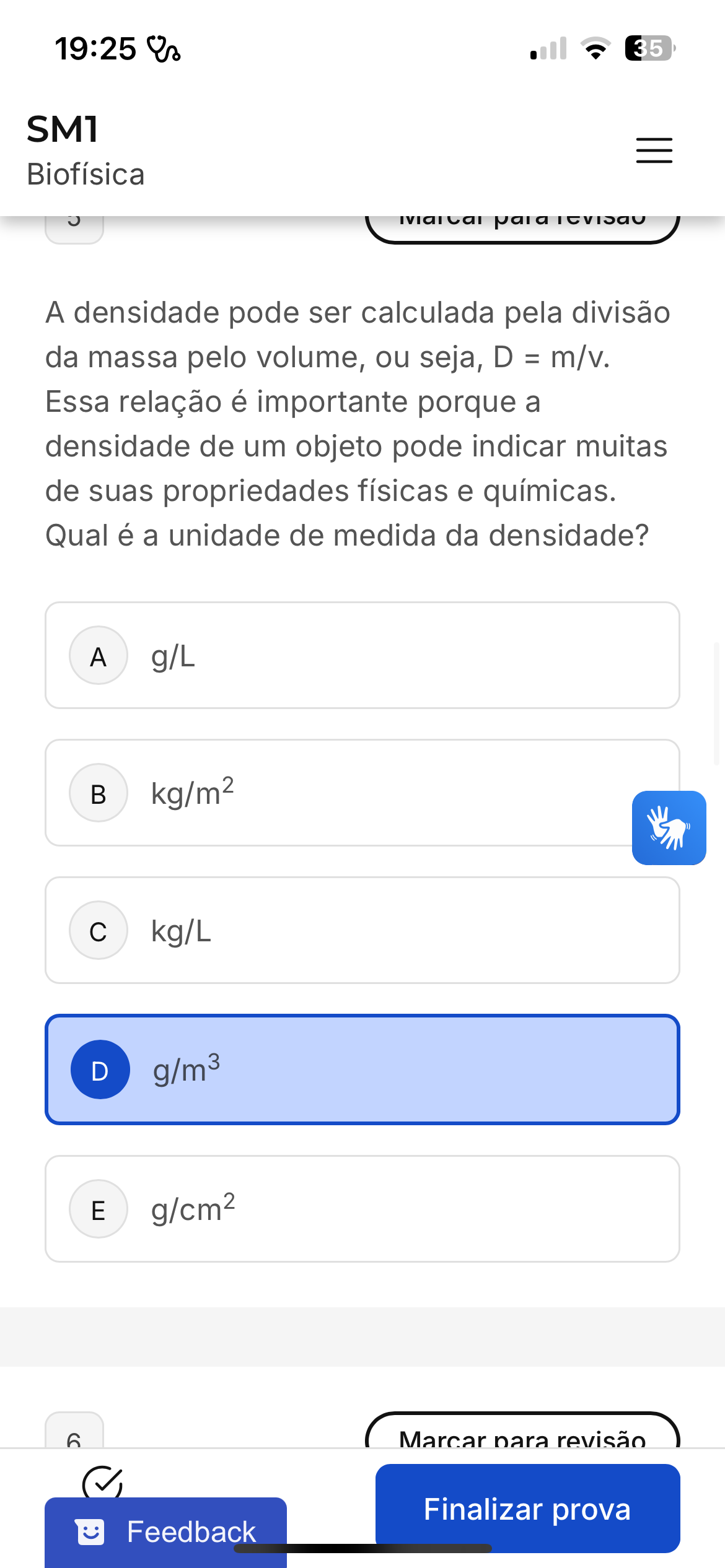Tap the stethoscope icon beside the clock
This screenshot has height=1568, width=725.
[164, 49]
